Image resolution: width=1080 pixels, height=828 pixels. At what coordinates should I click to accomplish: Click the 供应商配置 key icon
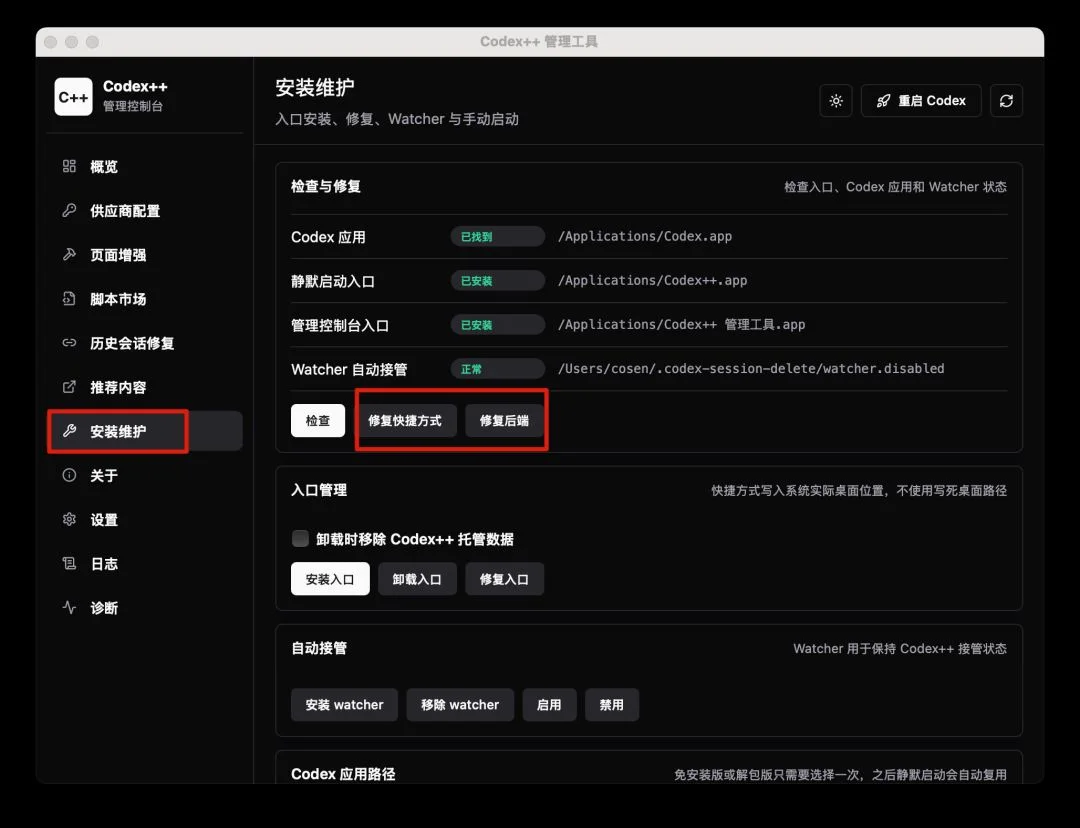tap(69, 210)
